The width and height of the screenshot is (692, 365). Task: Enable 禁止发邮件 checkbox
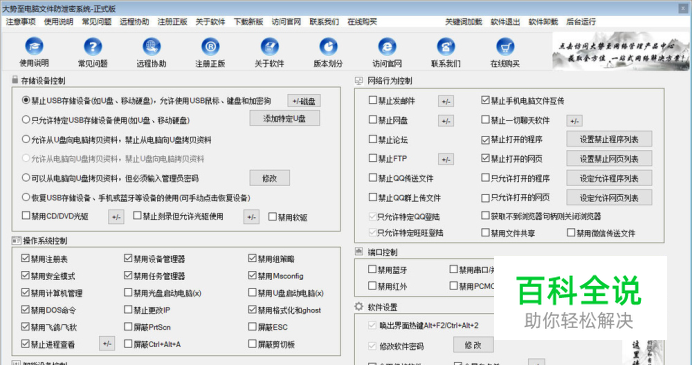pos(372,100)
